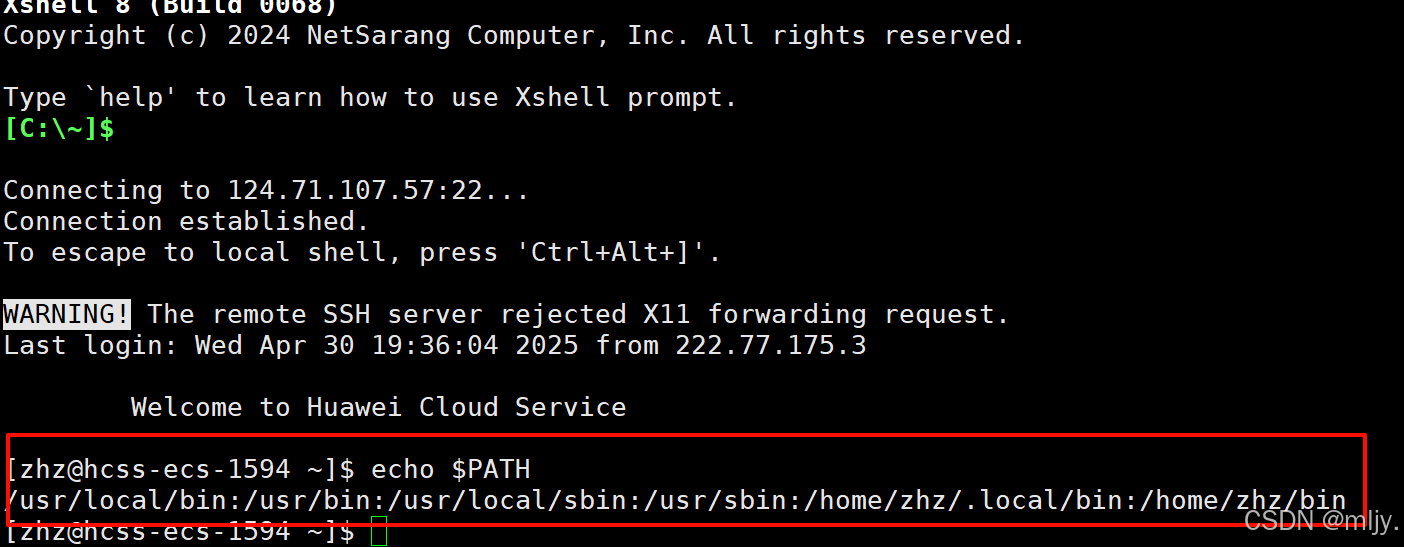This screenshot has height=547, width=1404.
Task: Click the highlighted WARNING! label
Action: pos(66,314)
